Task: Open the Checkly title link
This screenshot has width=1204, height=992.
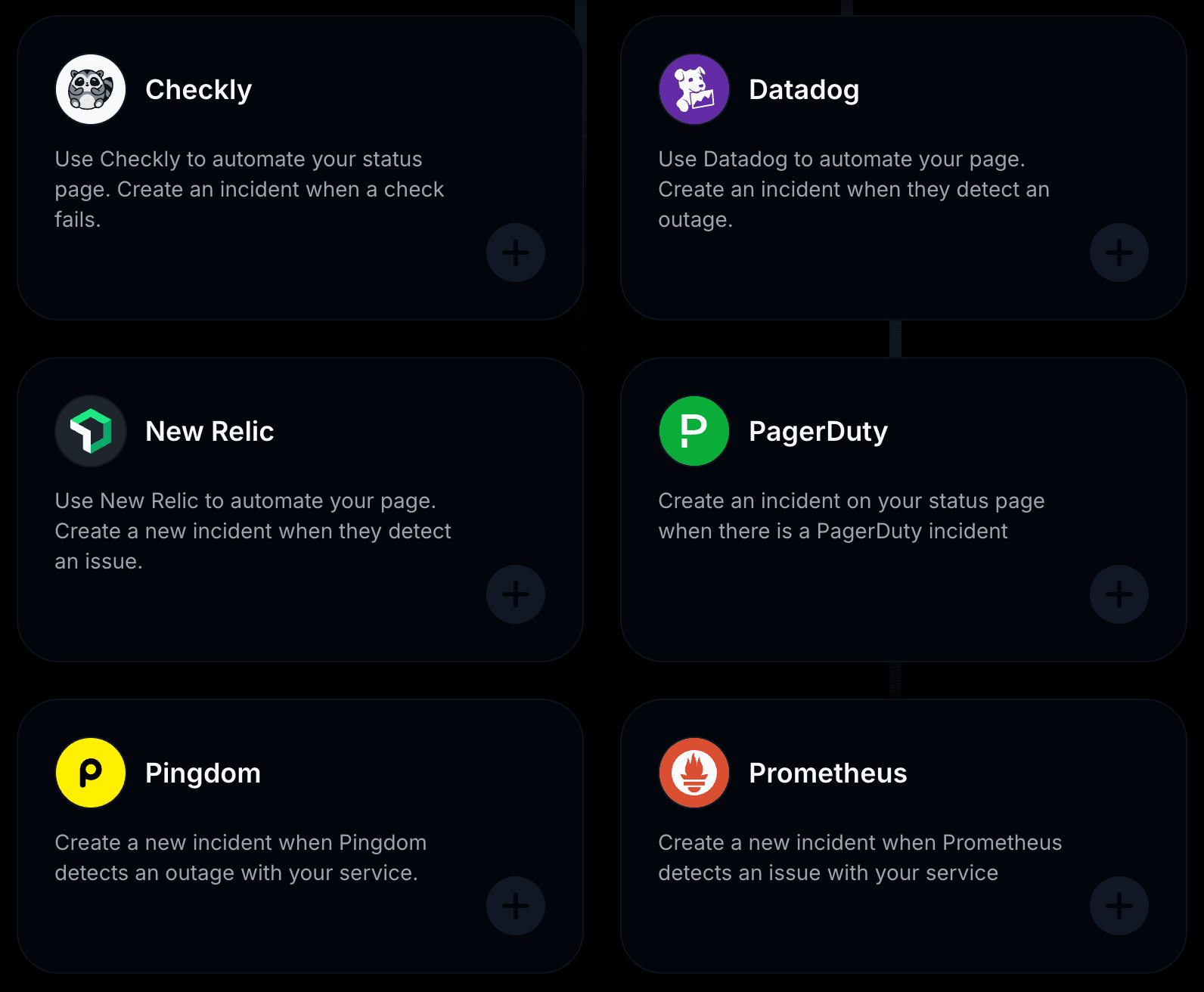Action: [198, 90]
